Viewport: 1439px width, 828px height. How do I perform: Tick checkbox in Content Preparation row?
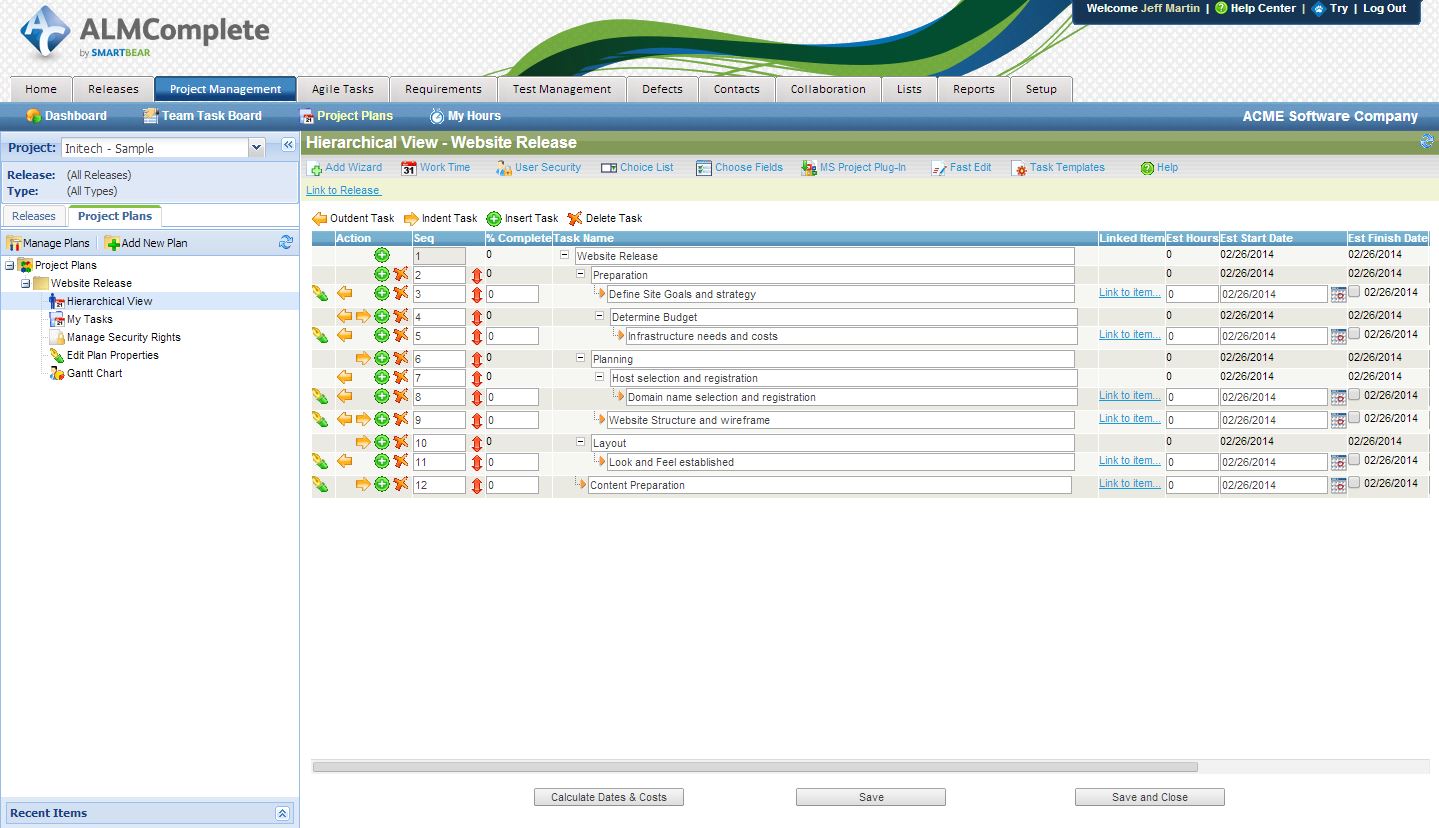(x=1354, y=483)
